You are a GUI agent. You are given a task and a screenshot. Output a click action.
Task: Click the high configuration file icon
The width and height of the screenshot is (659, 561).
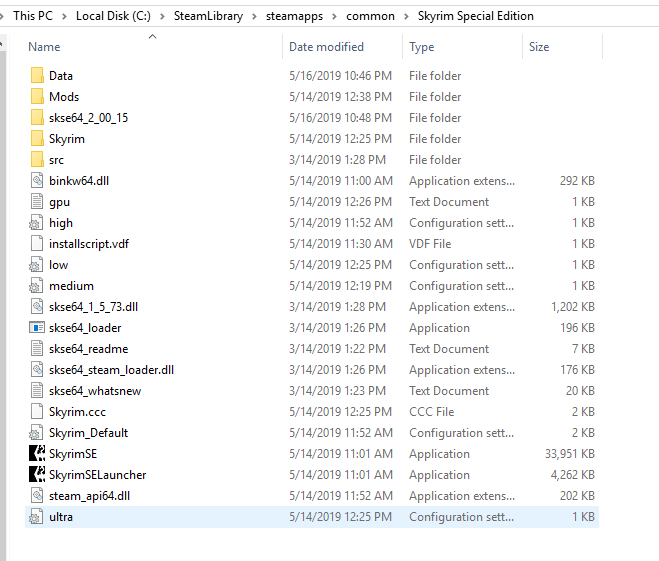click(x=36, y=223)
